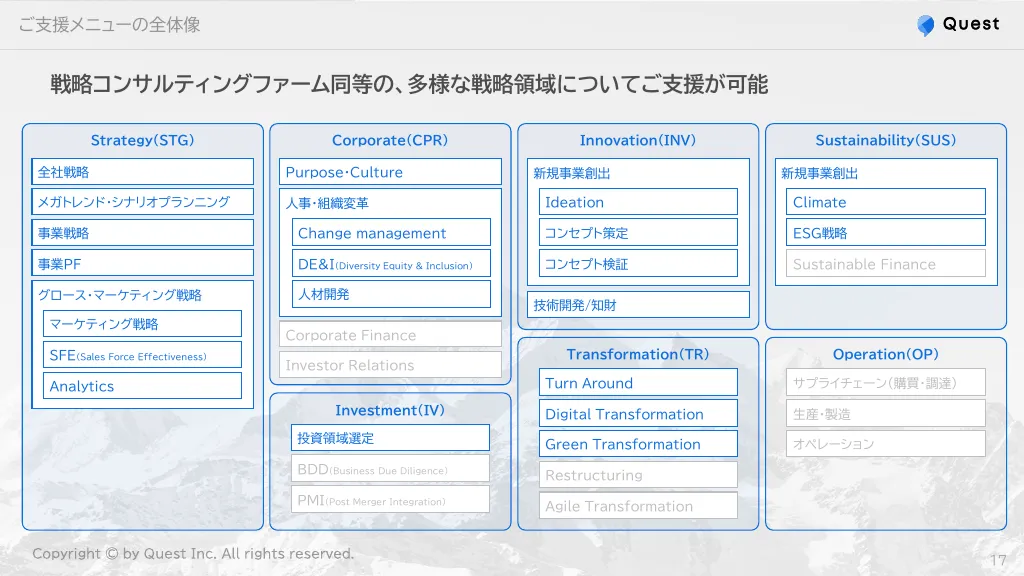Click the Quest Inc. copyright notice
Viewport: 1024px width, 576px height.
tap(193, 554)
